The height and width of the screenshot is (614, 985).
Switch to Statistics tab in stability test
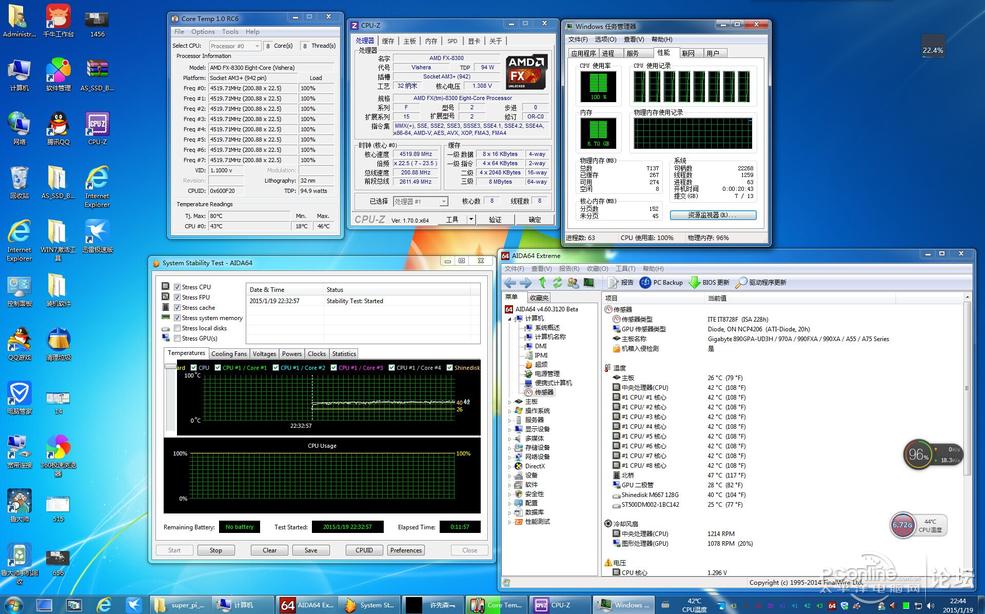(x=344, y=354)
